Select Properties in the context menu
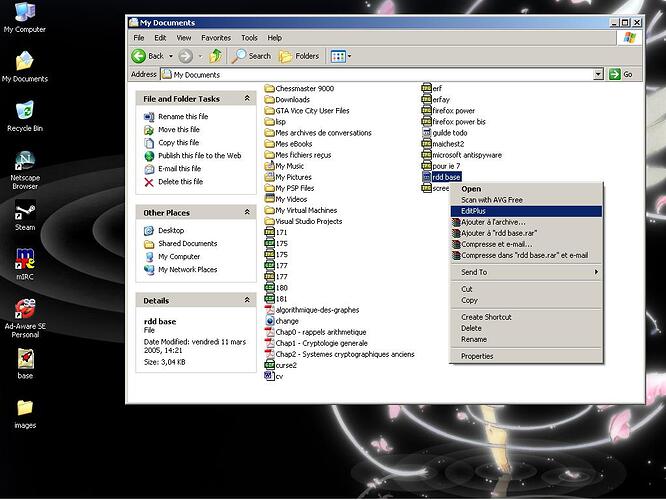 click(x=477, y=356)
